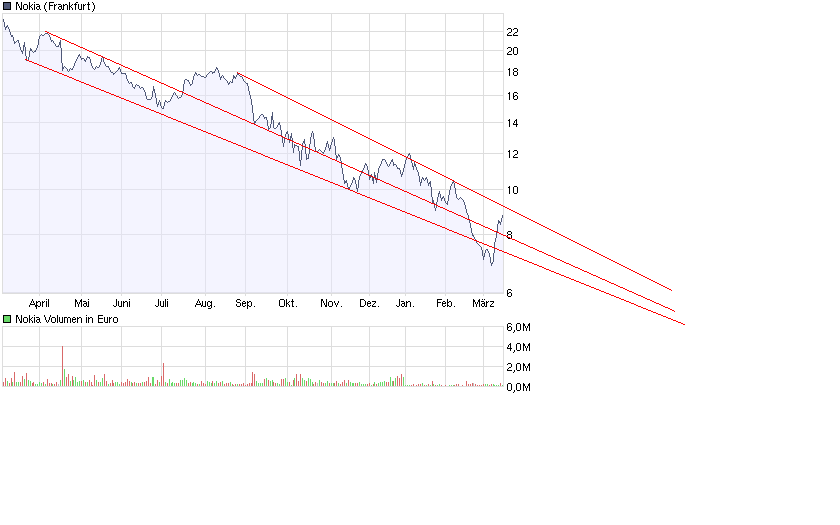
Task: Click the price axis value 16
Action: tap(512, 96)
